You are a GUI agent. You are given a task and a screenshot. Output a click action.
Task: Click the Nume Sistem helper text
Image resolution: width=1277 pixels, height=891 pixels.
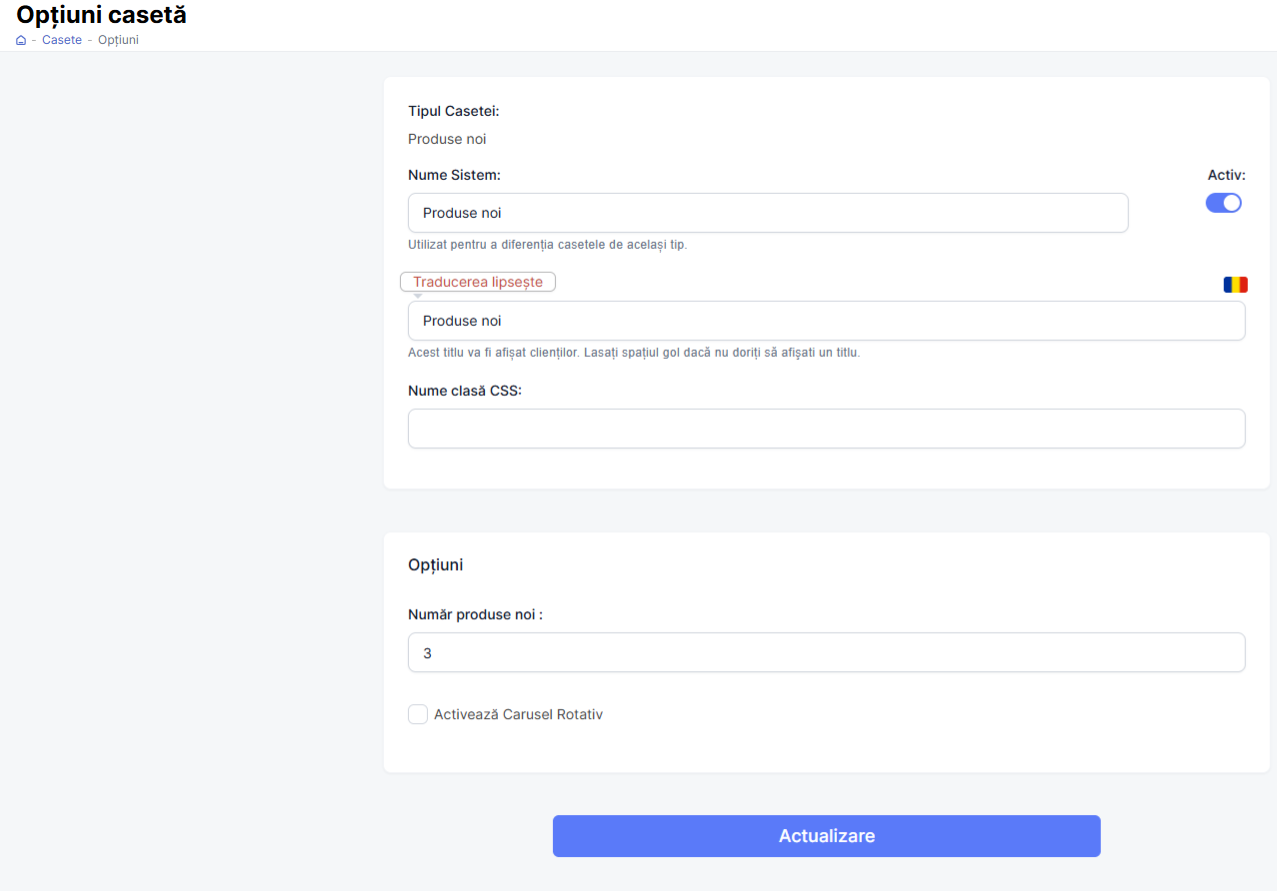coord(547,245)
